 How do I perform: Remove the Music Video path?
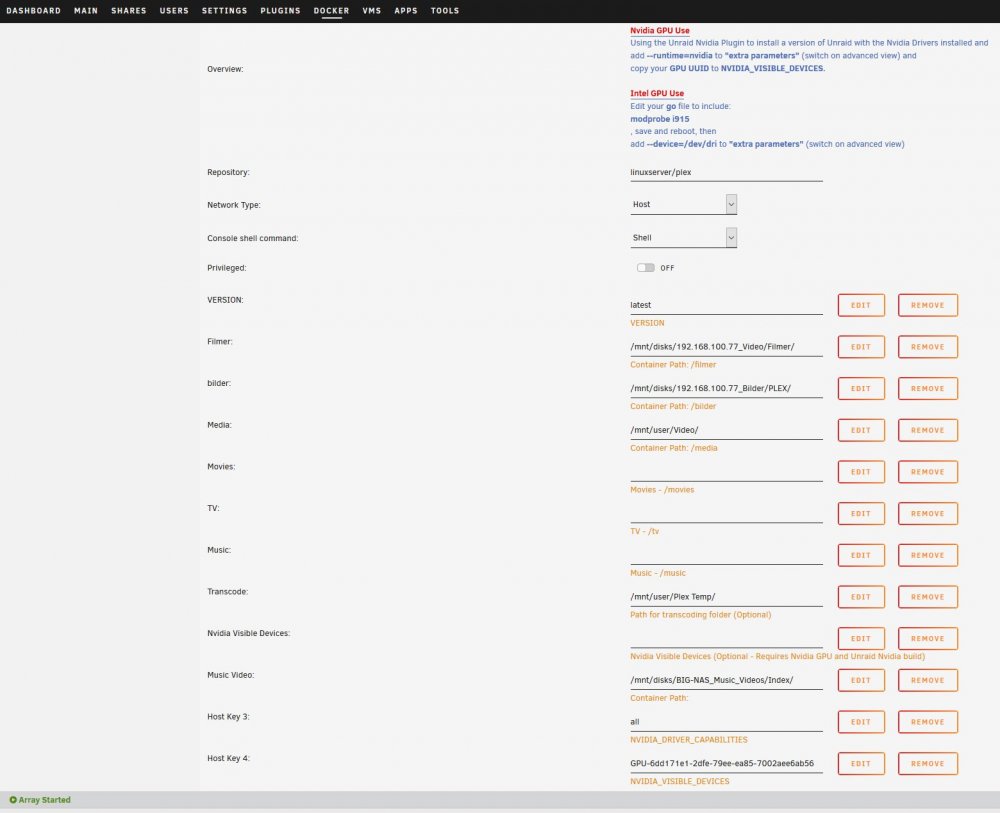(x=927, y=680)
